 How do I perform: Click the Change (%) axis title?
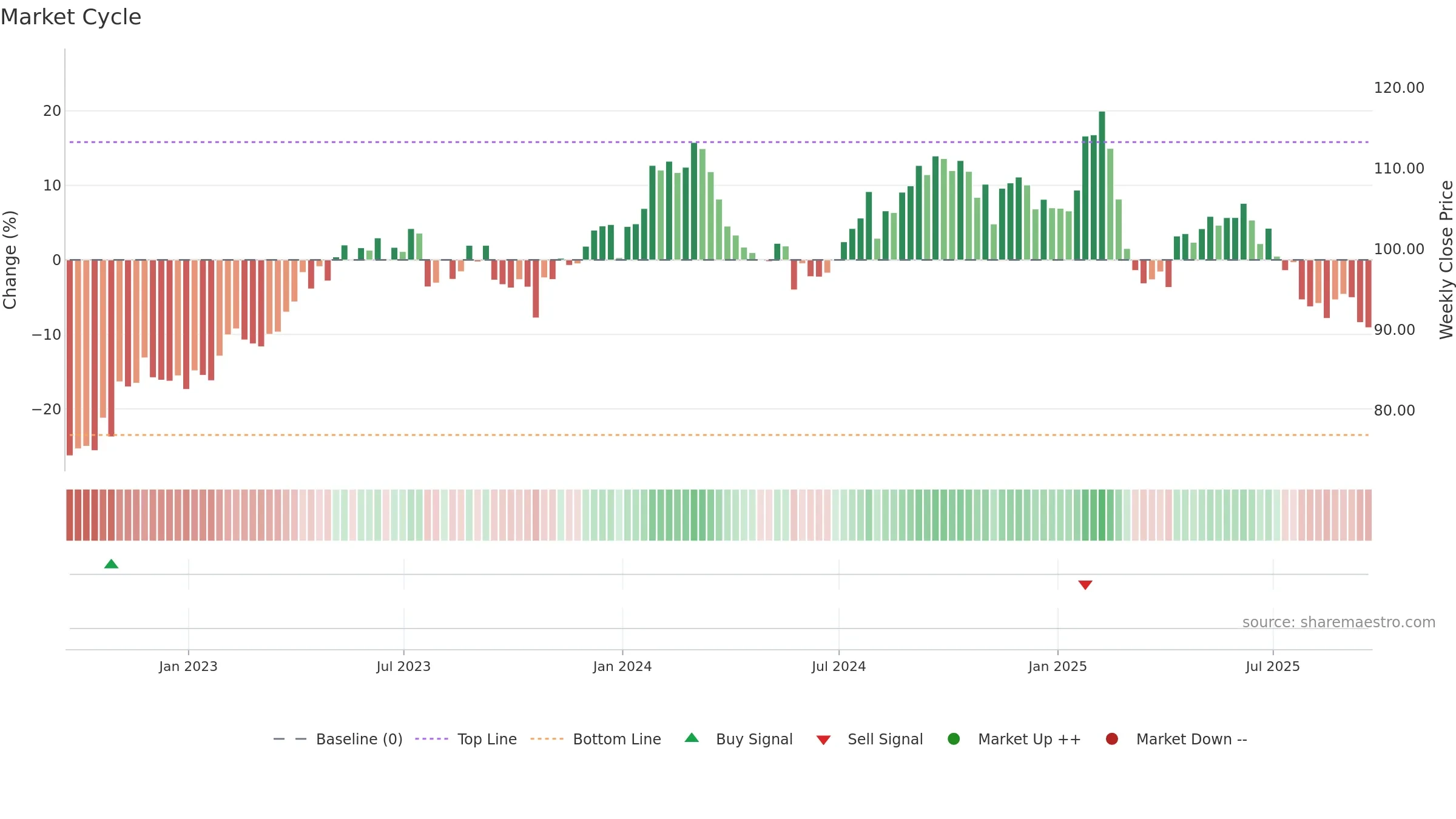(10, 260)
